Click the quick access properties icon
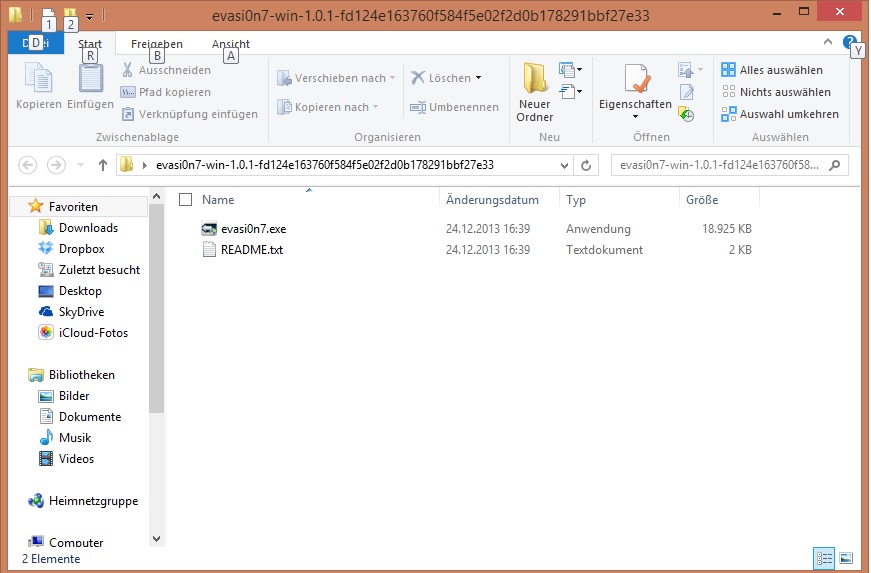871x573 pixels. coord(48,14)
